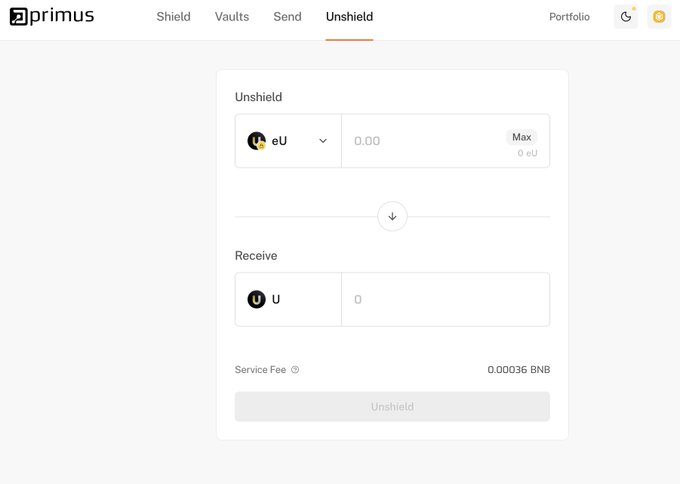Switch to the Vaults tab
This screenshot has width=680, height=484.
coord(232,16)
